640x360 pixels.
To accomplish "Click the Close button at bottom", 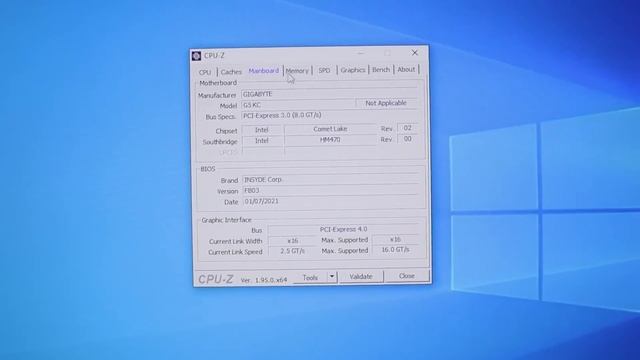I will coord(407,276).
